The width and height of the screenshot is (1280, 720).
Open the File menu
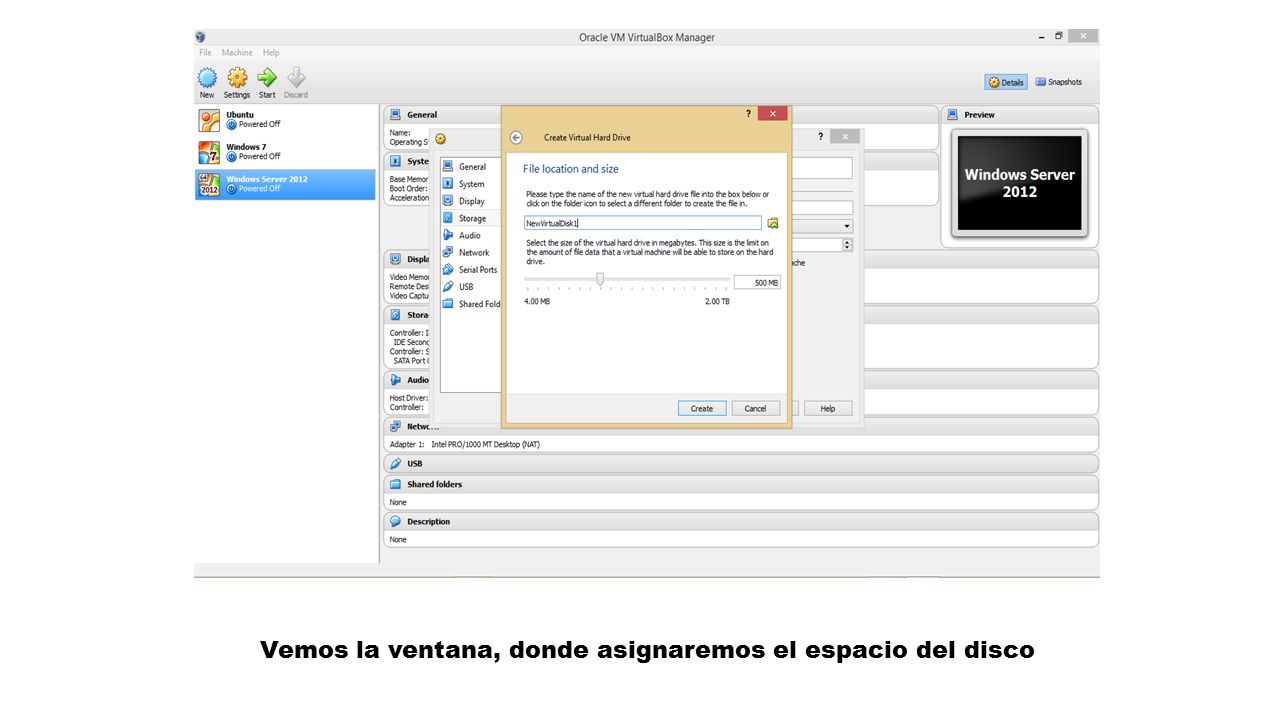point(205,53)
